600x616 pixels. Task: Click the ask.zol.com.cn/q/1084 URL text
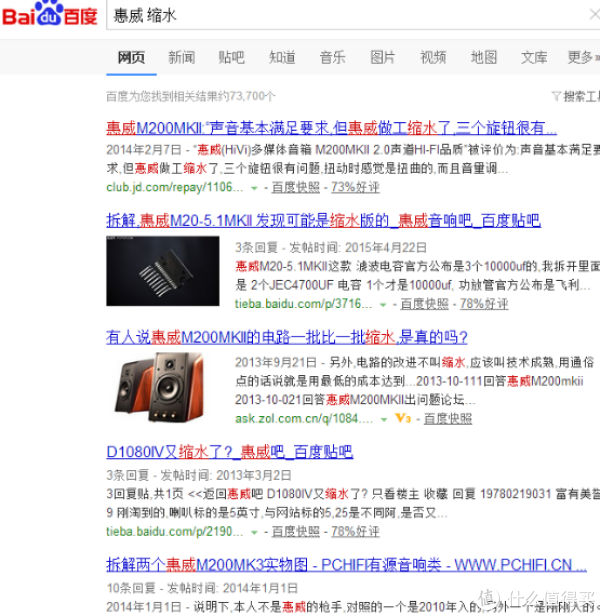[304, 419]
